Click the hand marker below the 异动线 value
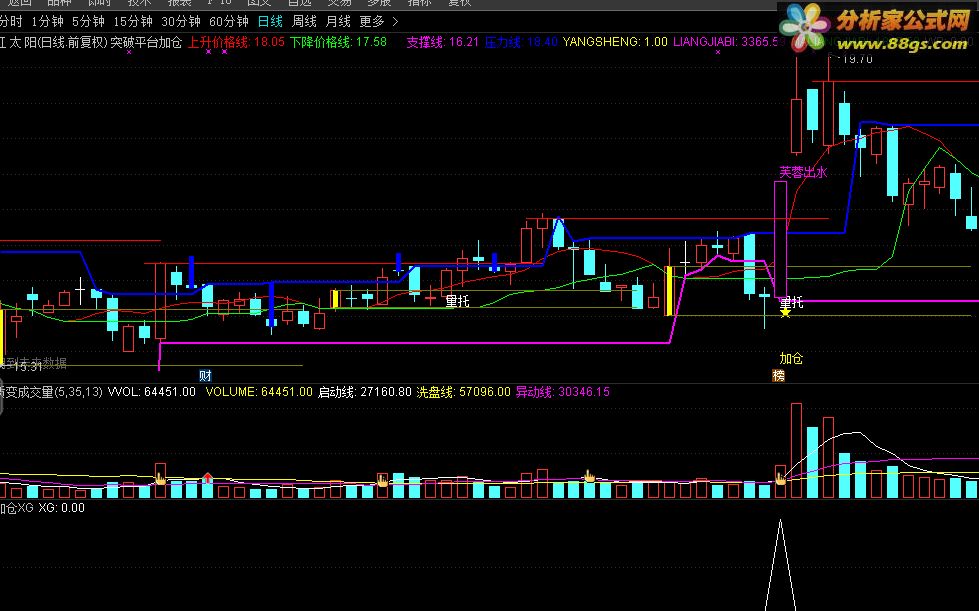Image resolution: width=979 pixels, height=611 pixels. tap(589, 477)
